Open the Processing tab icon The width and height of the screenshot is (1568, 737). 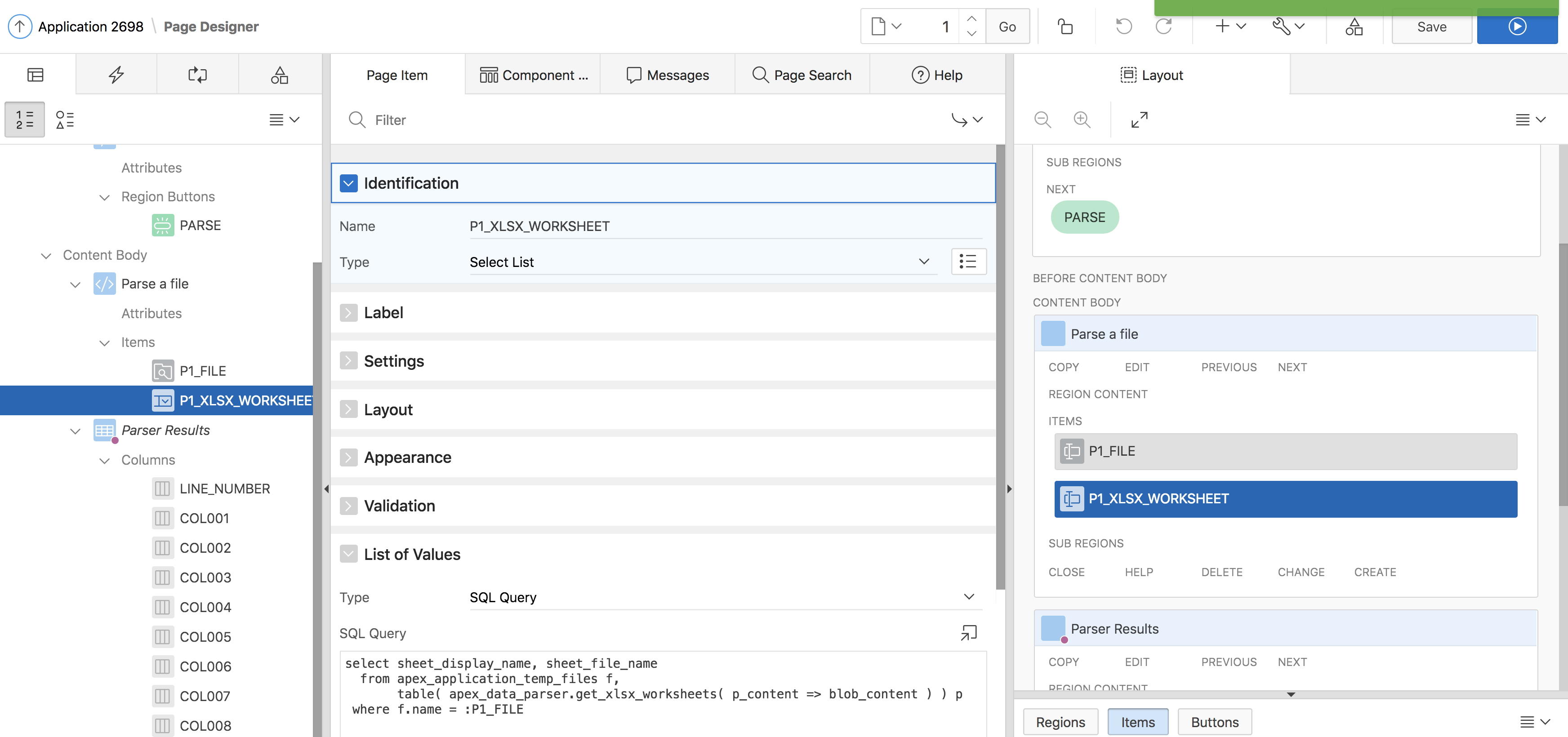point(197,75)
